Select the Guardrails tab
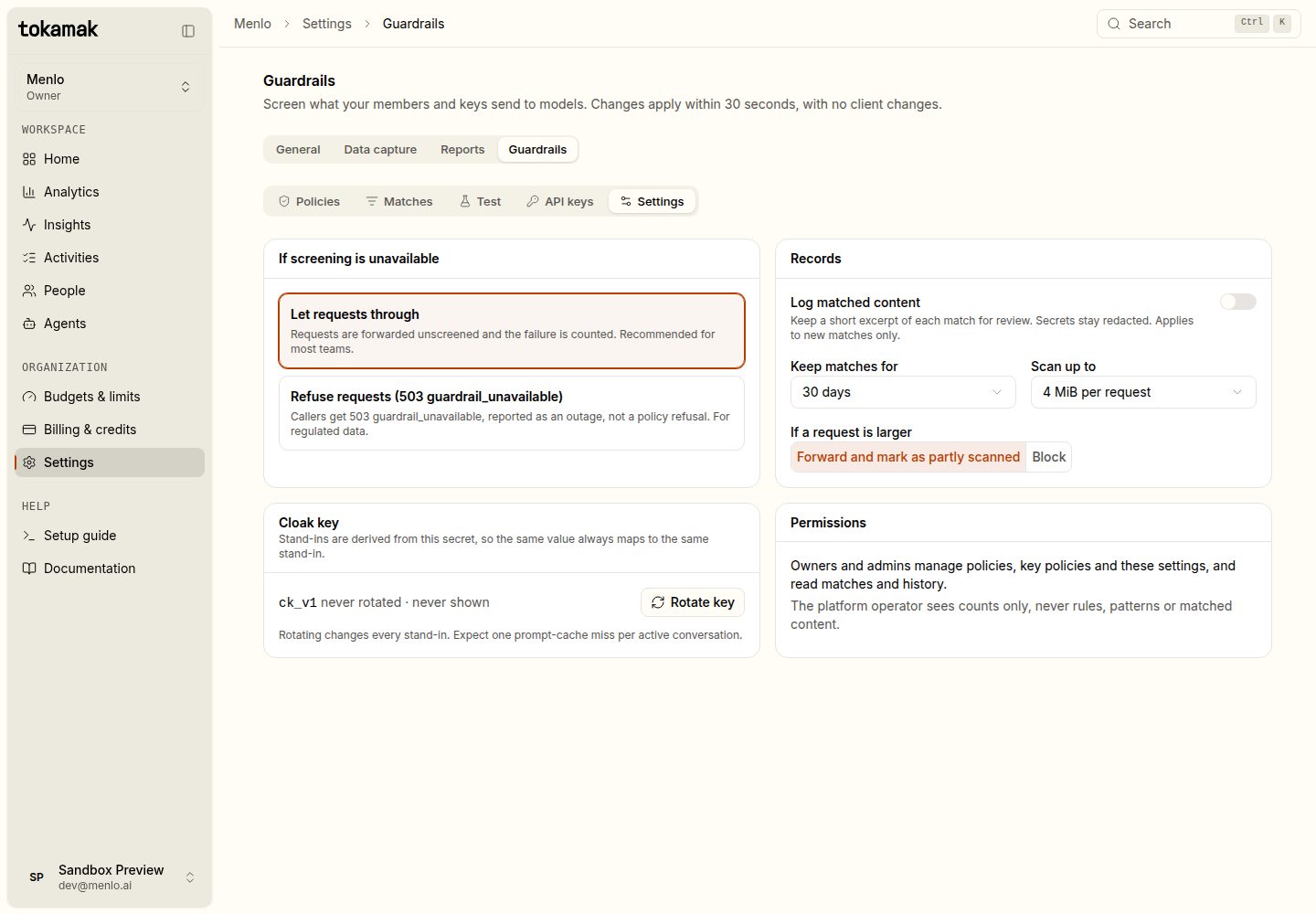 (537, 150)
